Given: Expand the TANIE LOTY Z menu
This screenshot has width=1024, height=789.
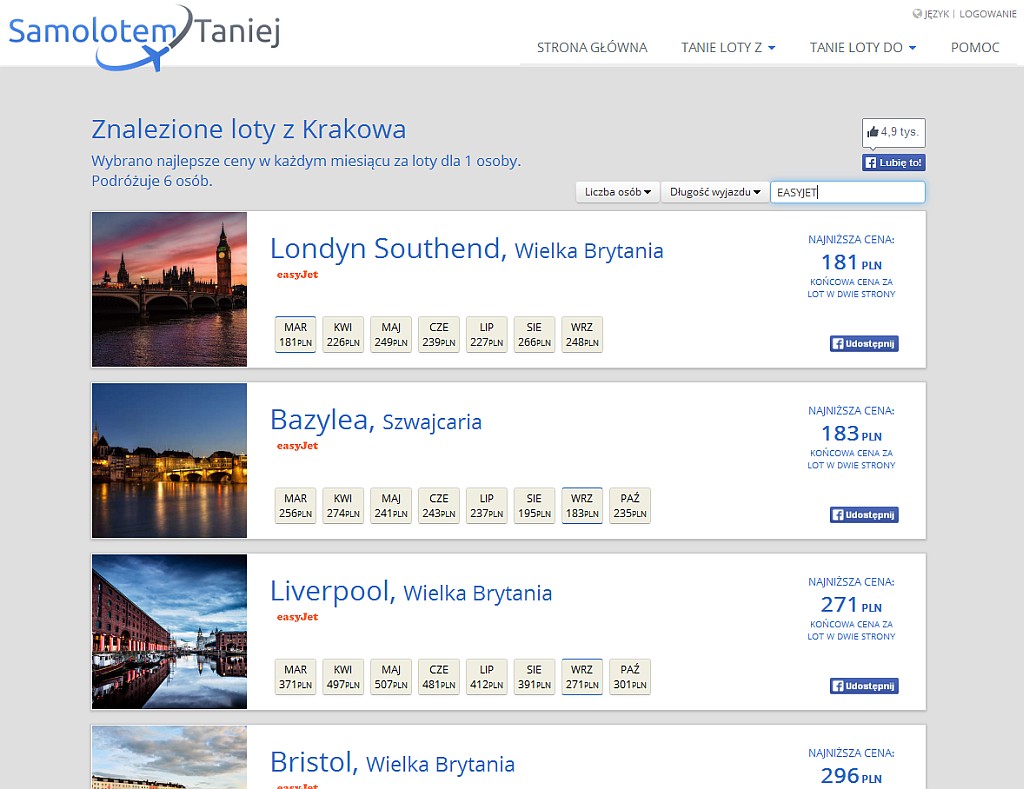Looking at the screenshot, I should 728,48.
